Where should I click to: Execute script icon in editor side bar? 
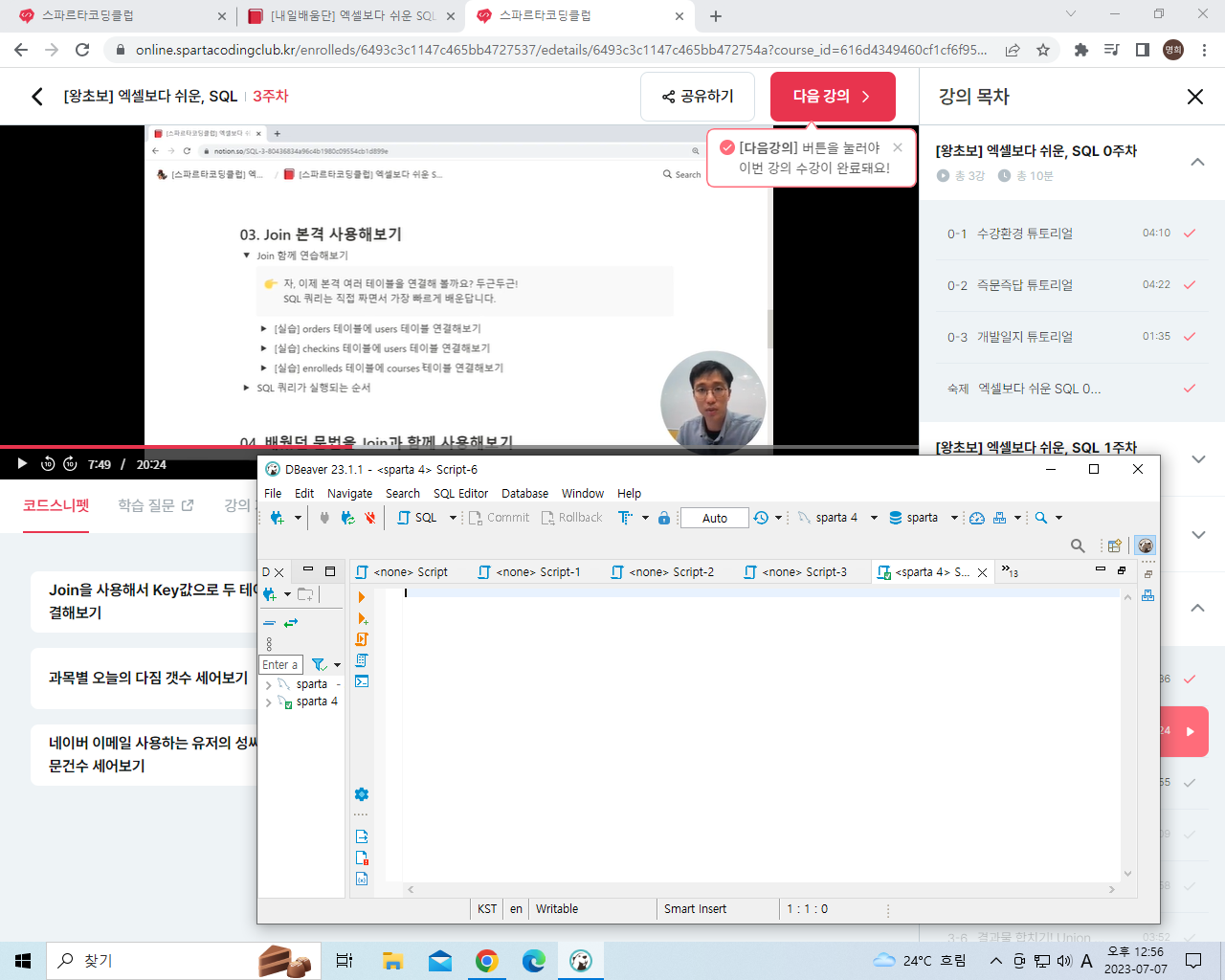pos(362,639)
